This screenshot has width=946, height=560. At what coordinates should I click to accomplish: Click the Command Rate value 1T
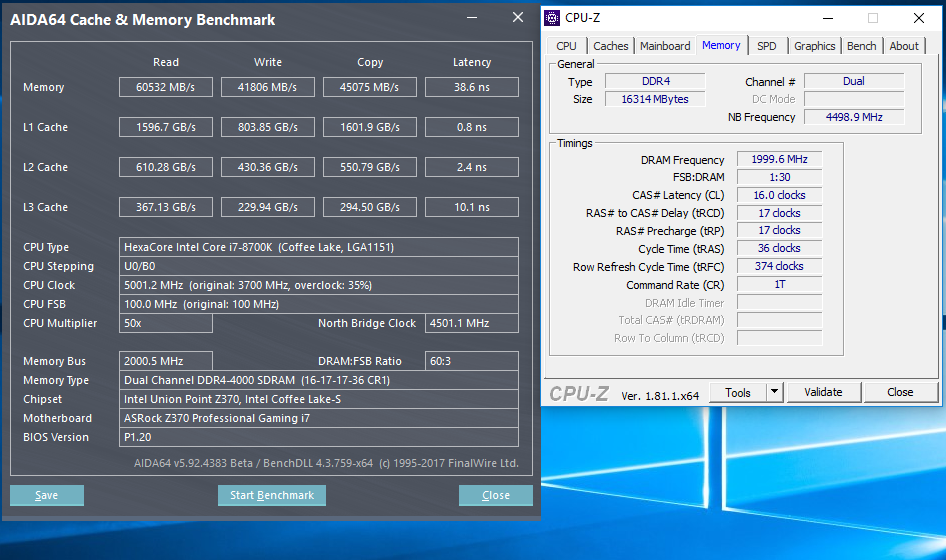coord(779,284)
